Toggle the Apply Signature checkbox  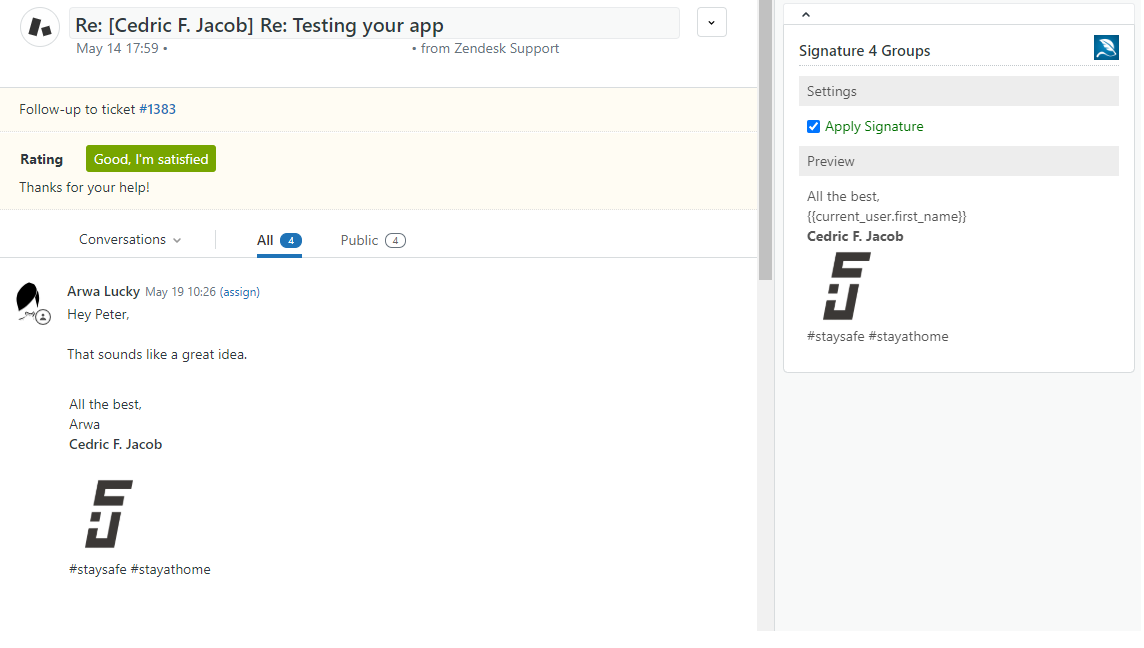813,127
